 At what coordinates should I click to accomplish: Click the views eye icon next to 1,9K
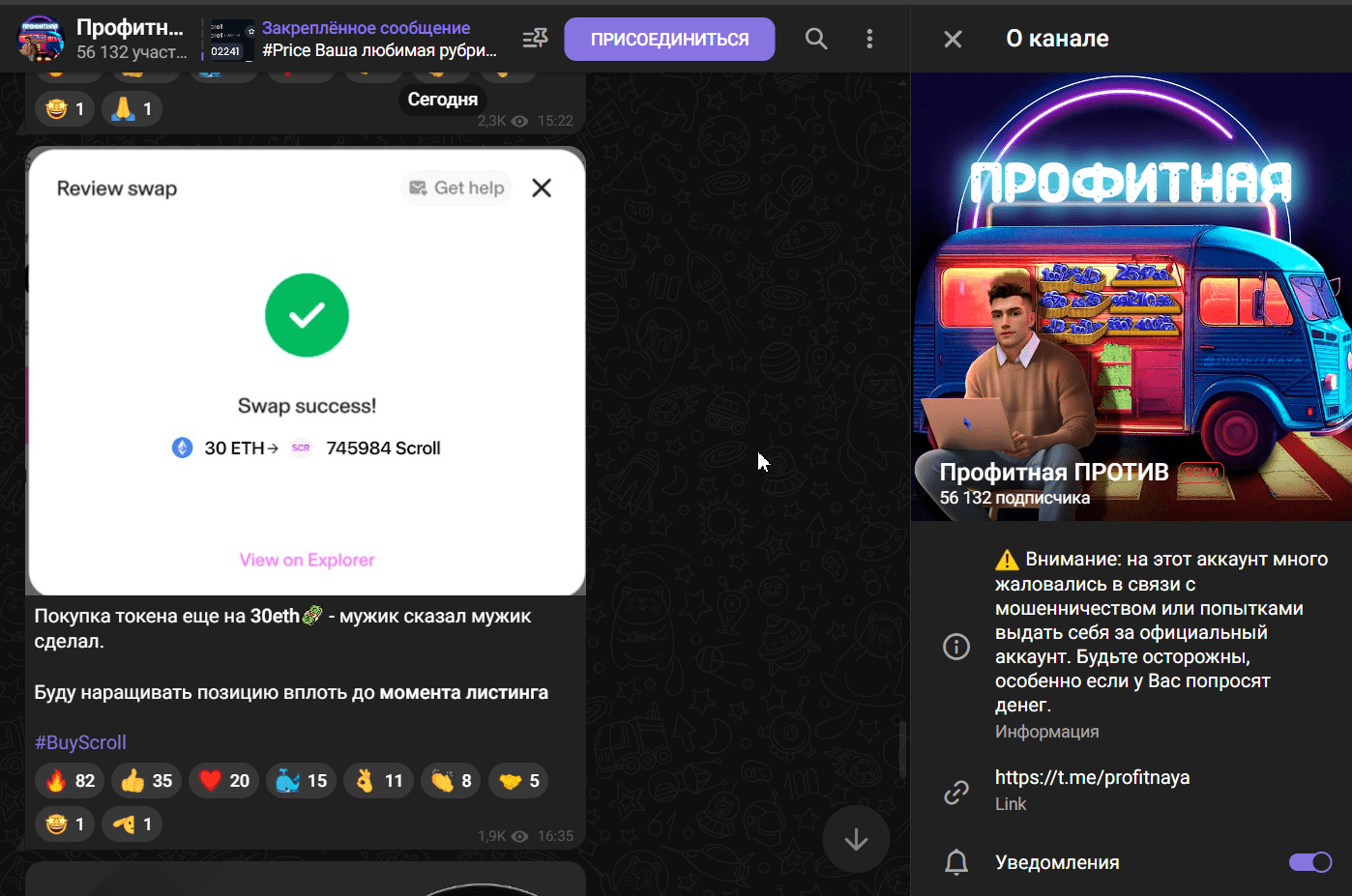519,836
